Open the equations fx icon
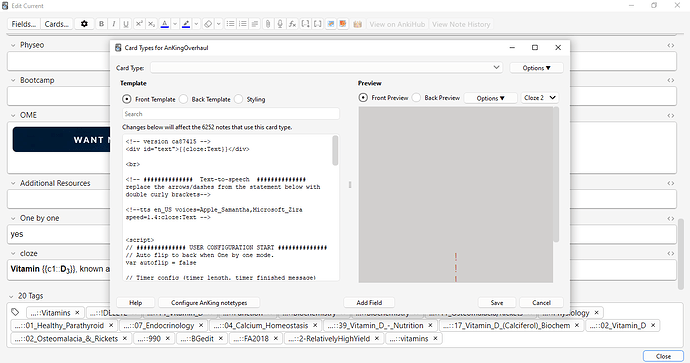Image resolution: width=690 pixels, height=363 pixels. [x=292, y=24]
